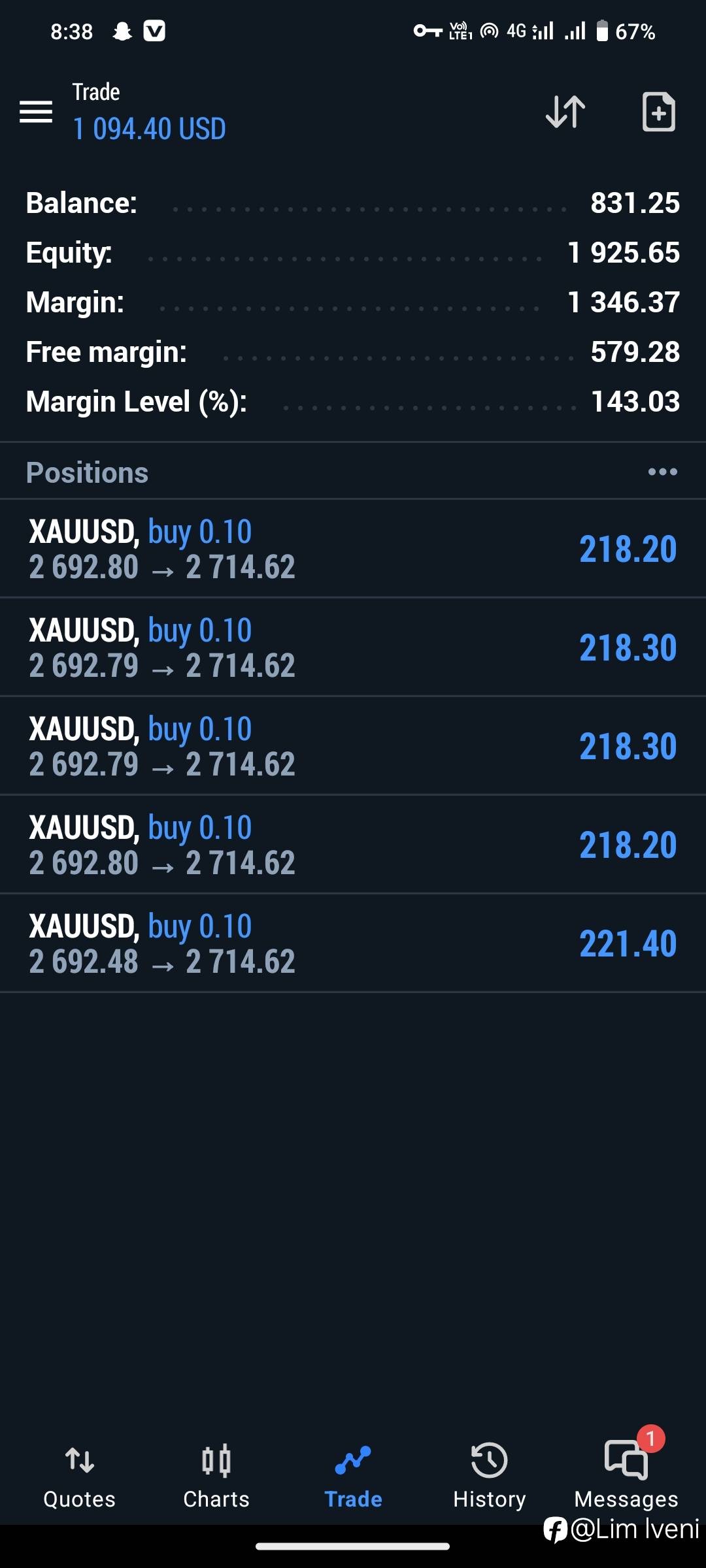Tap the Trade tab icon
This screenshot has height=1568, width=706.
pos(353,1461)
